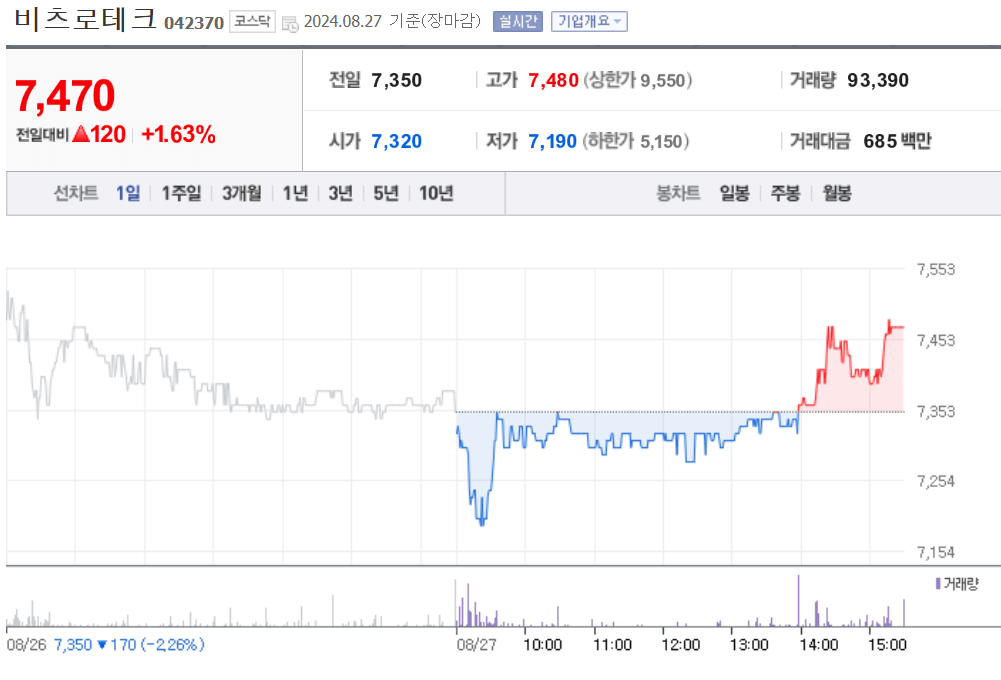Click the +1.63% change rate
This screenshot has width=1001, height=680.
(178, 134)
